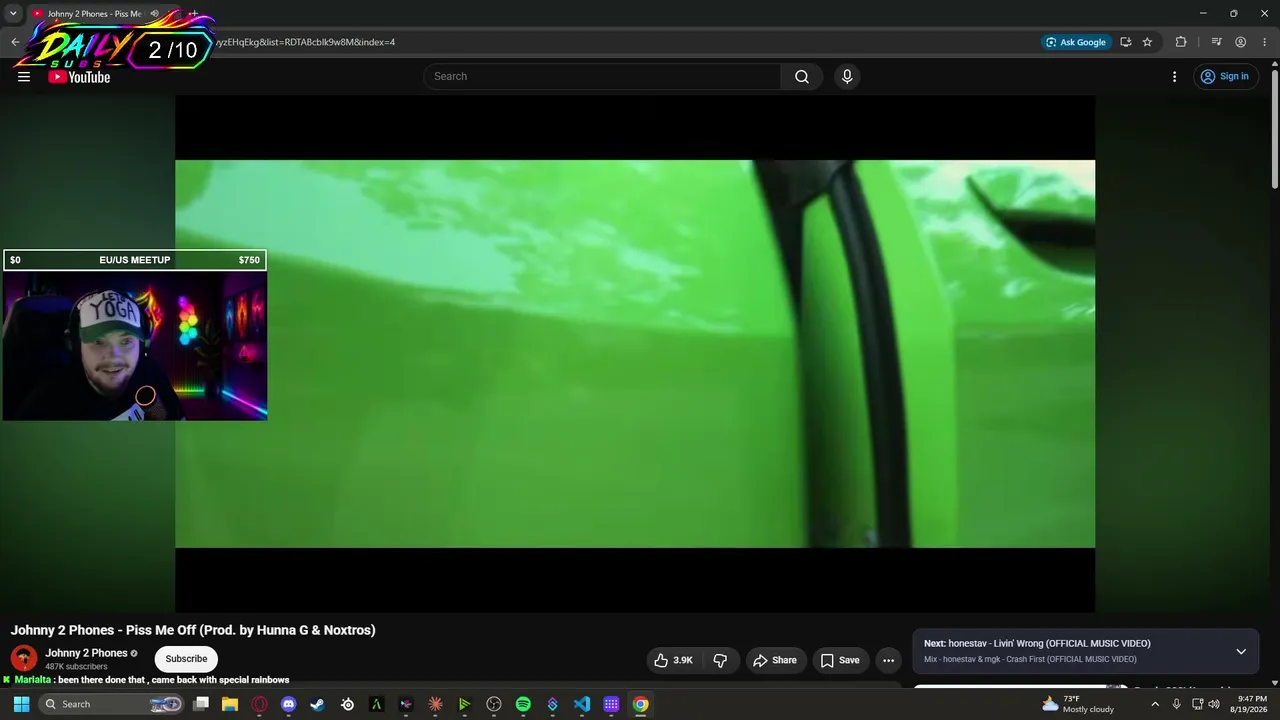This screenshot has height=720, width=1280.
Task: Open the weather widget showing 73°F
Action: [x=1077, y=704]
